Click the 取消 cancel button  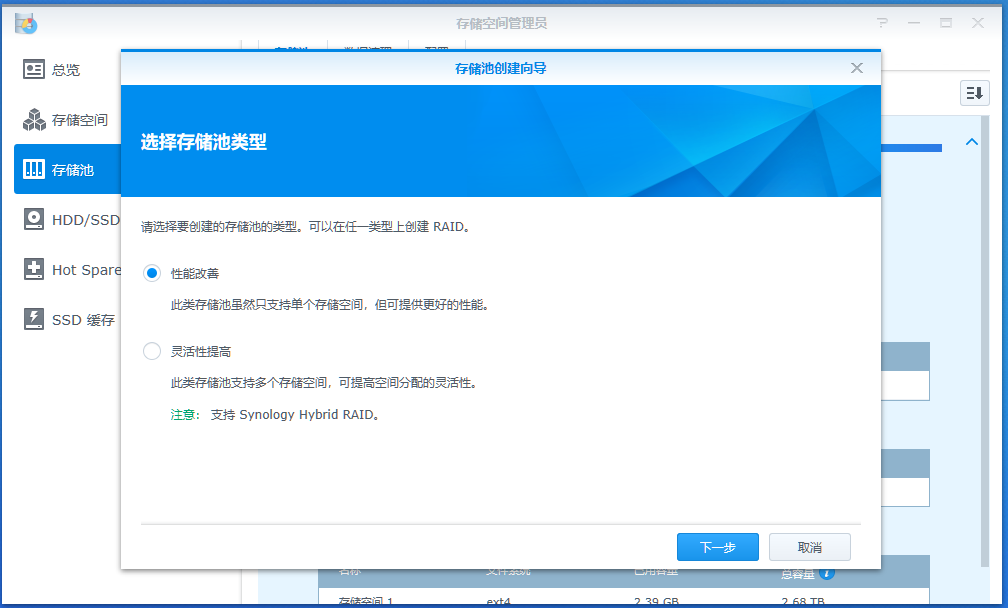click(x=809, y=547)
